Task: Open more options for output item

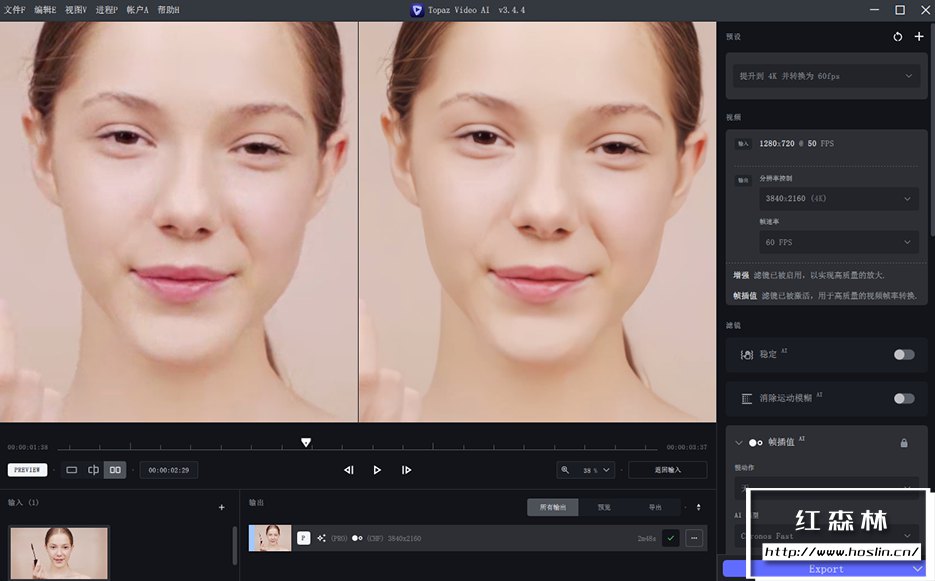Action: click(x=693, y=538)
